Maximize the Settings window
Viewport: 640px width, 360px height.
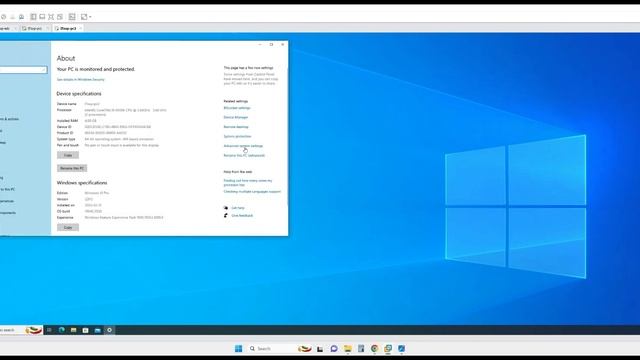click(271, 44)
